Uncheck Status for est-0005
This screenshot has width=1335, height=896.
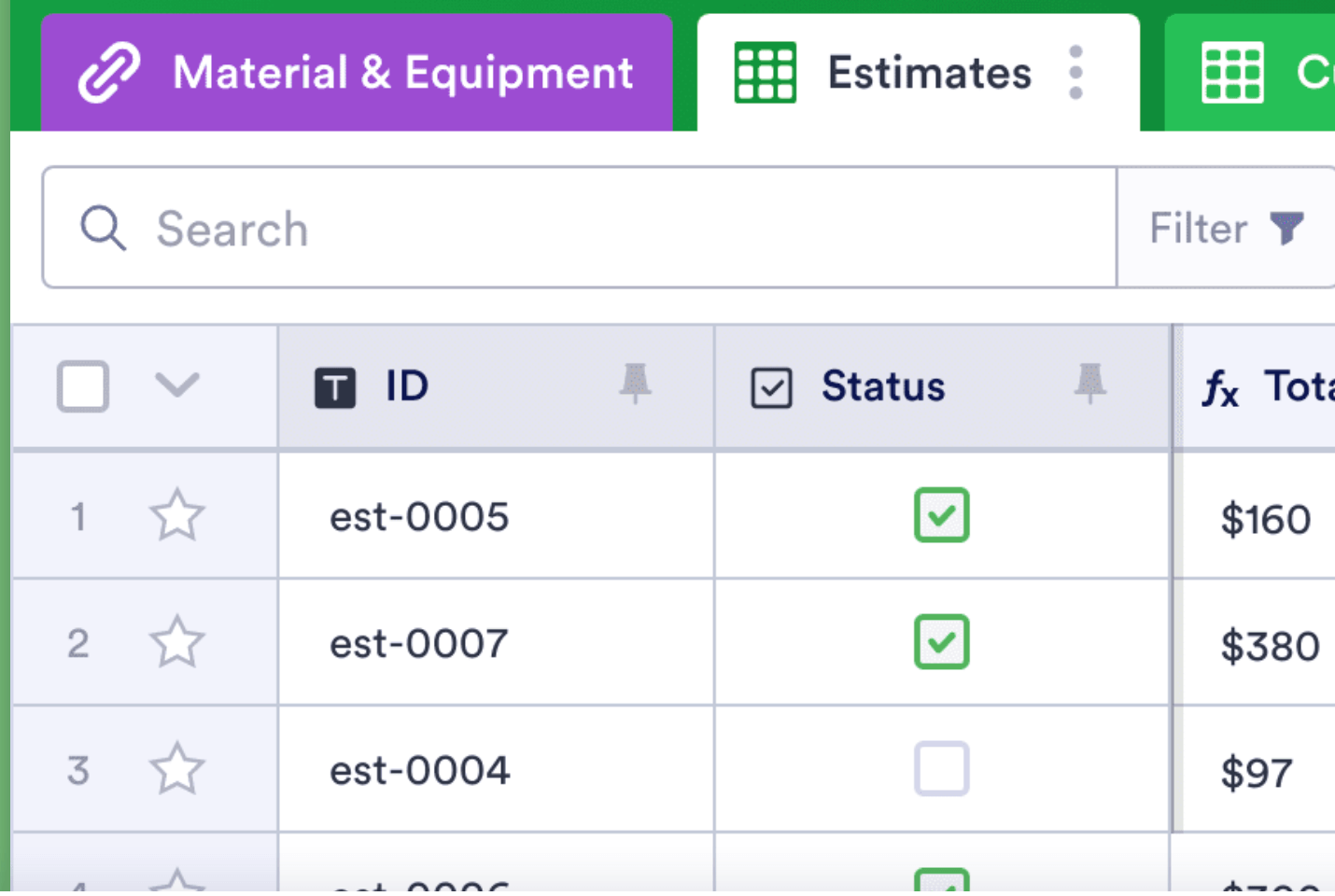942,515
